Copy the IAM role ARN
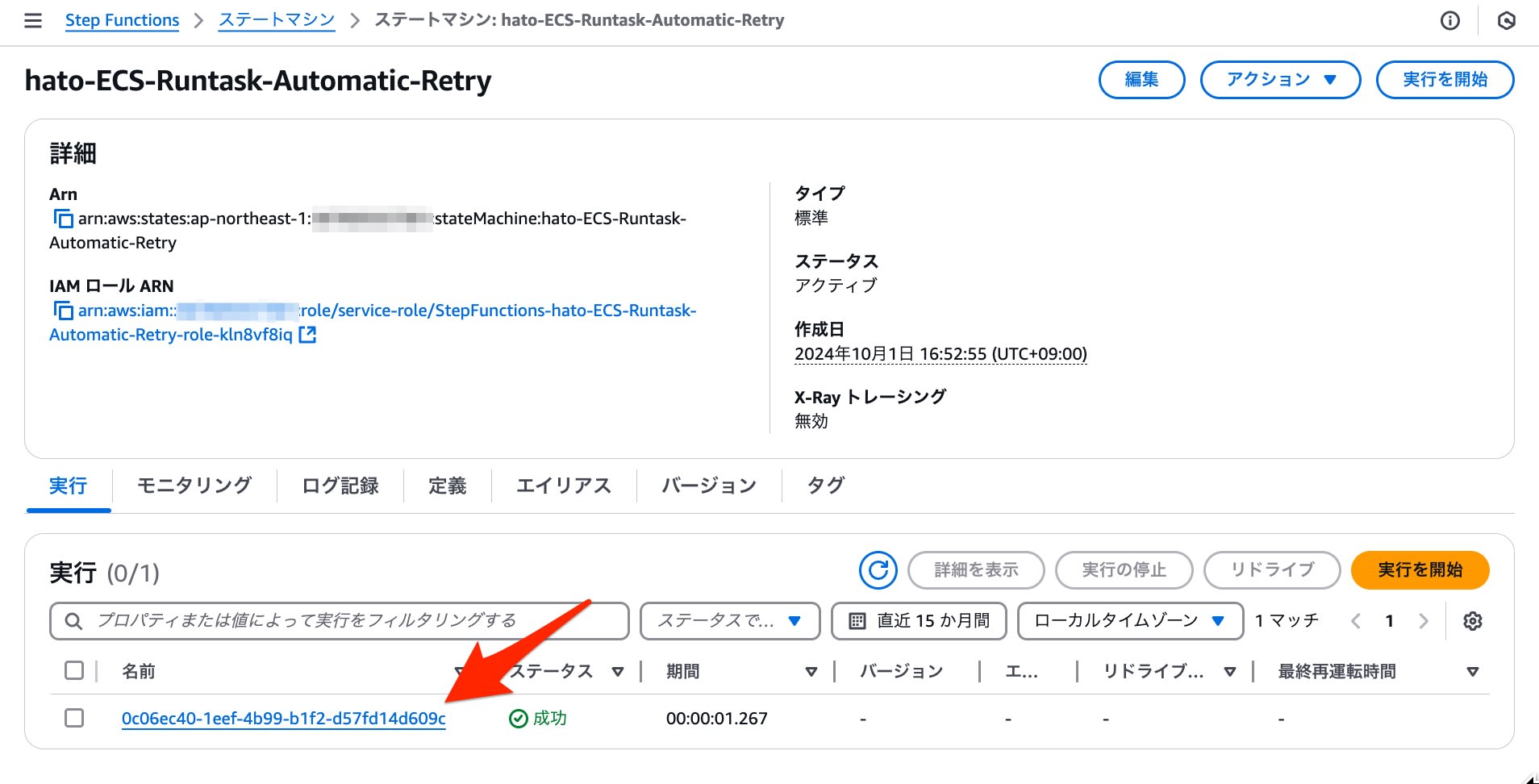The height and width of the screenshot is (784, 1539). click(x=63, y=311)
